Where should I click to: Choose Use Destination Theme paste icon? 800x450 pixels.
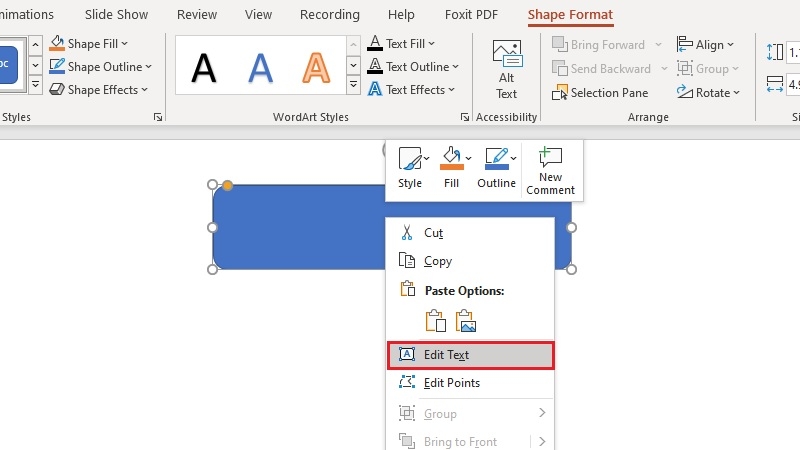(x=435, y=321)
